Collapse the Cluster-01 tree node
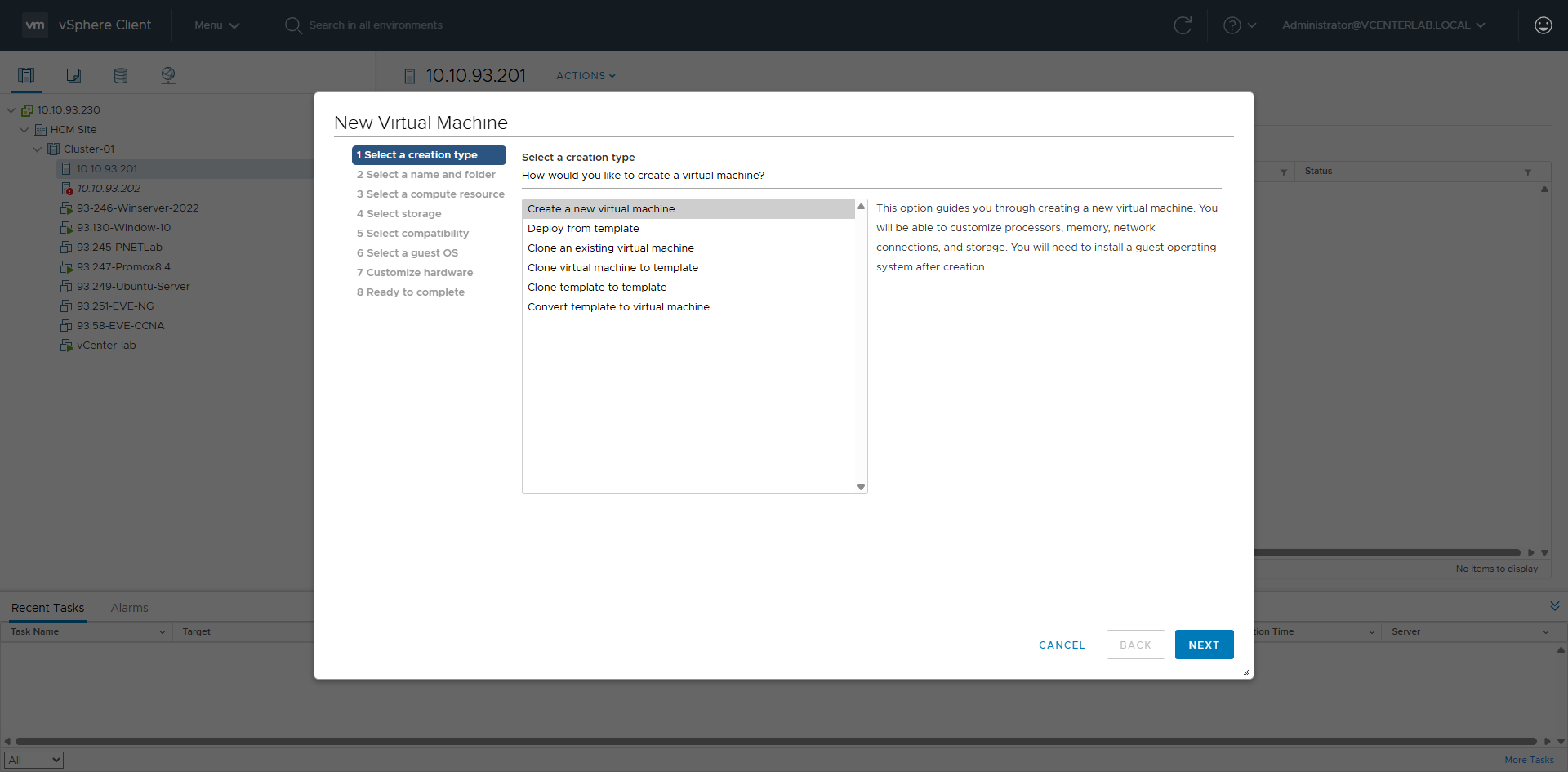Screen dimensions: 1568x772 [38, 149]
